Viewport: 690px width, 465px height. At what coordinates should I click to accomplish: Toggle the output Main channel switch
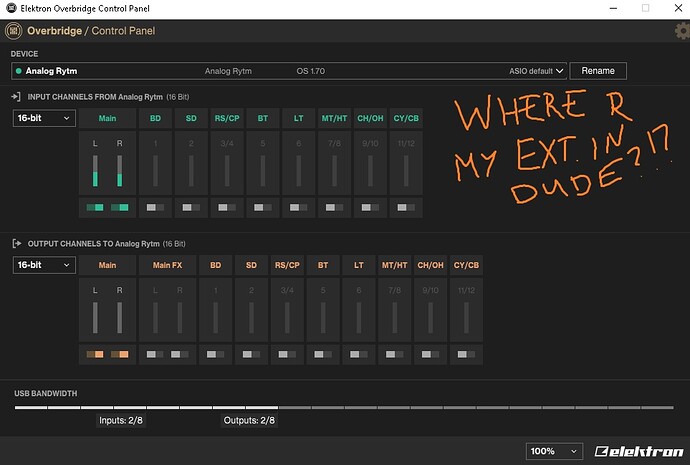108,354
